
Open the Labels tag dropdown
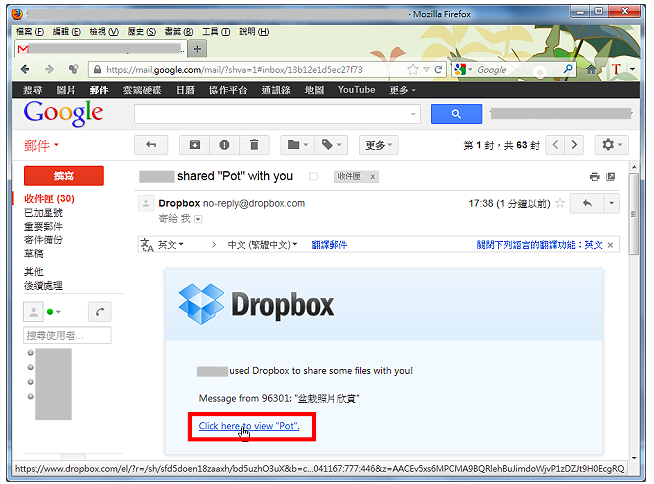click(331, 145)
